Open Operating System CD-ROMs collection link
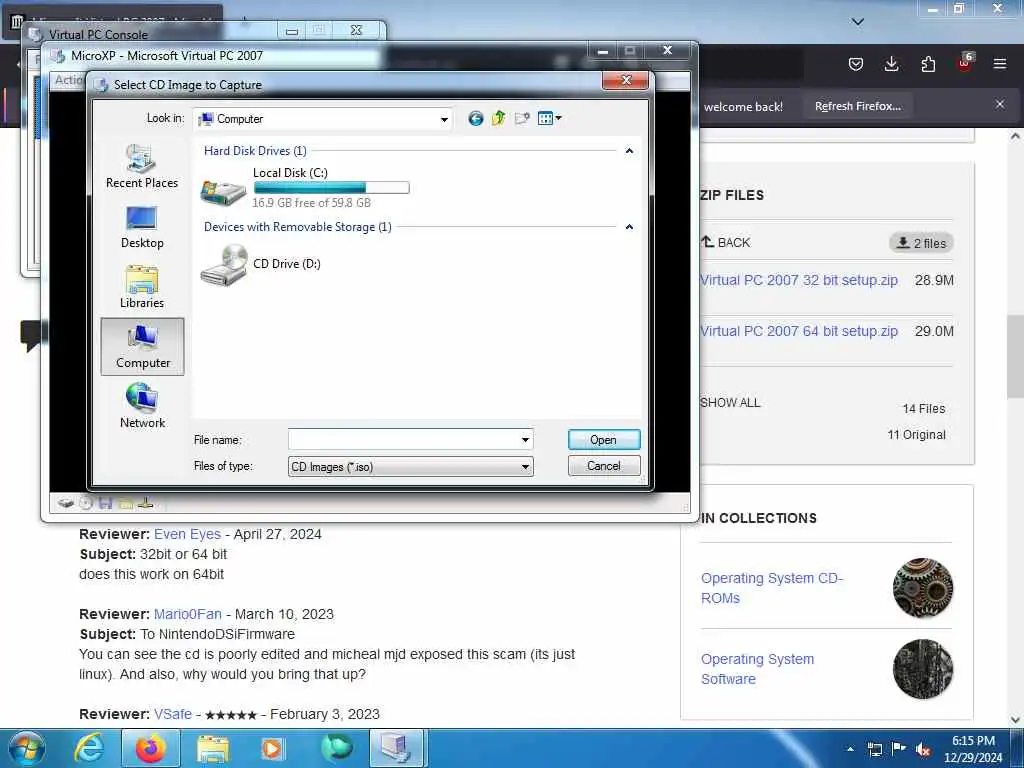The height and width of the screenshot is (768, 1024). 772,588
